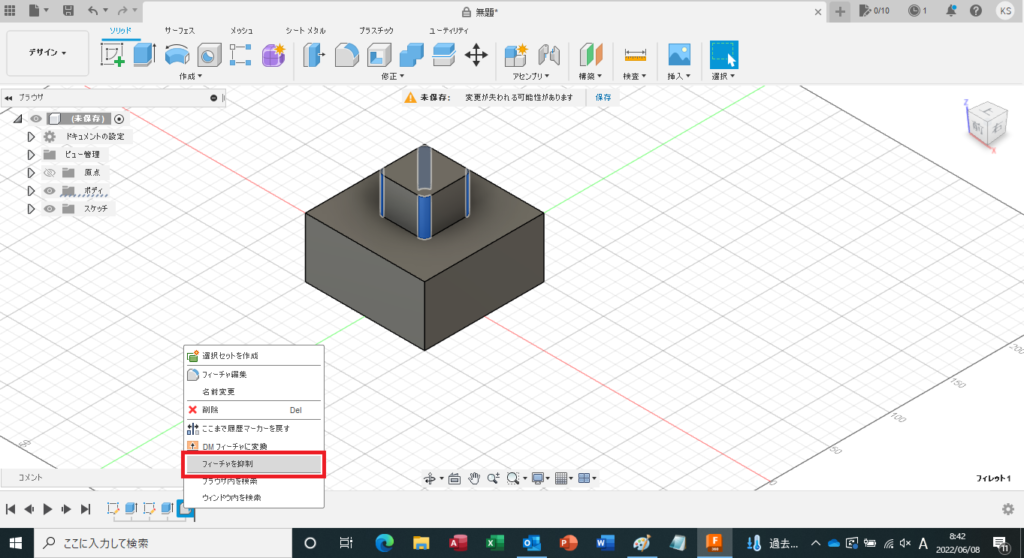The height and width of the screenshot is (558, 1024).
Task: Select the Fillet tool in the toolbar
Action: pos(347,55)
